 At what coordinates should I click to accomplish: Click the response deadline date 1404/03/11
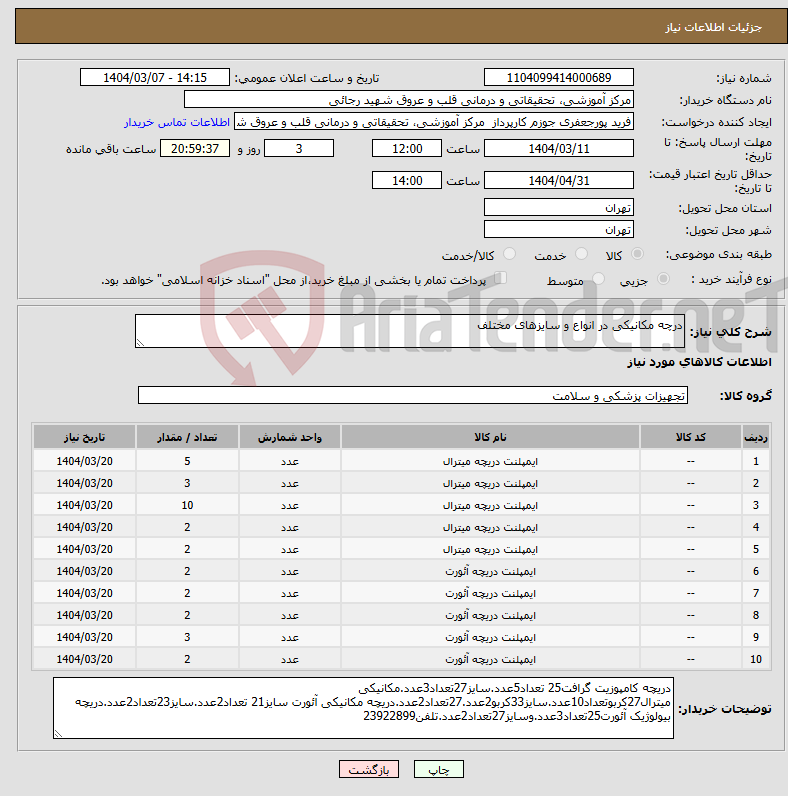[559, 149]
